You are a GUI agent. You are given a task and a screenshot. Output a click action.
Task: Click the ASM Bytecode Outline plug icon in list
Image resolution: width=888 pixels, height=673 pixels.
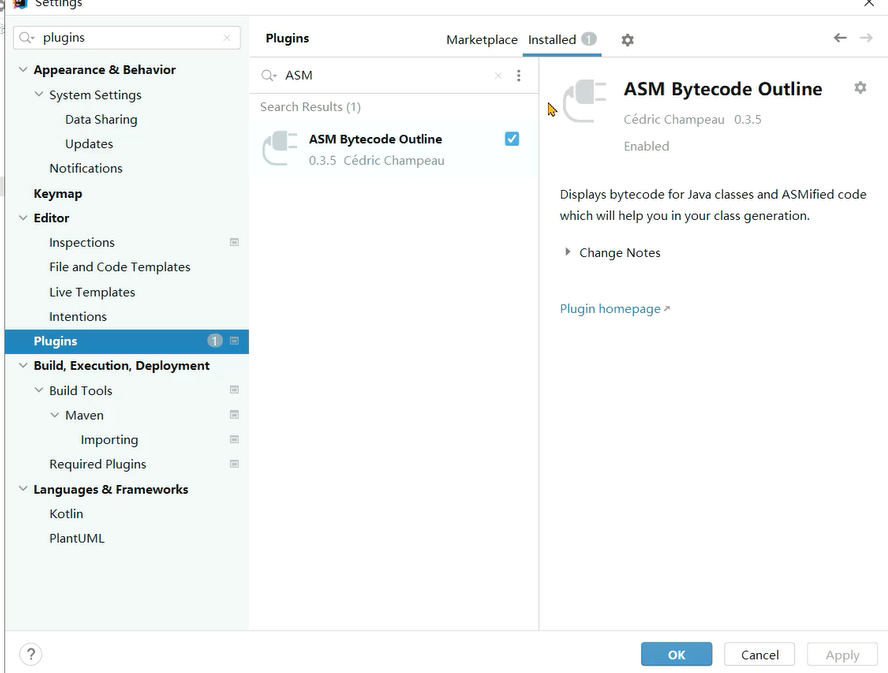[280, 149]
